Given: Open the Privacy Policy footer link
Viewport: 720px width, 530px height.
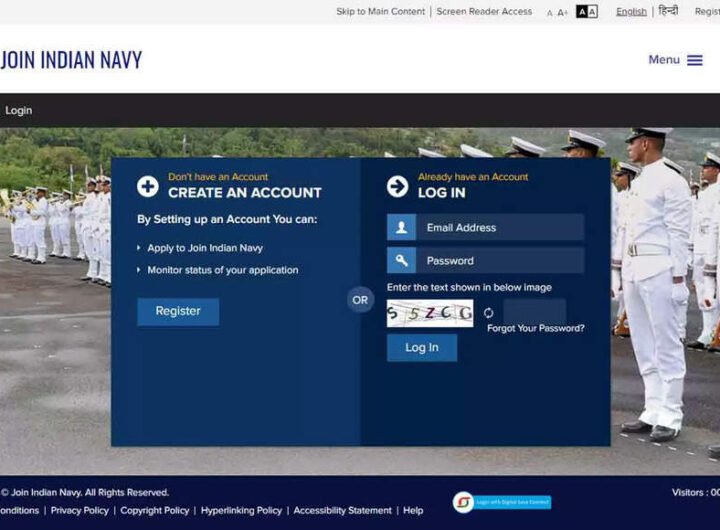Looking at the screenshot, I should click(x=80, y=511).
